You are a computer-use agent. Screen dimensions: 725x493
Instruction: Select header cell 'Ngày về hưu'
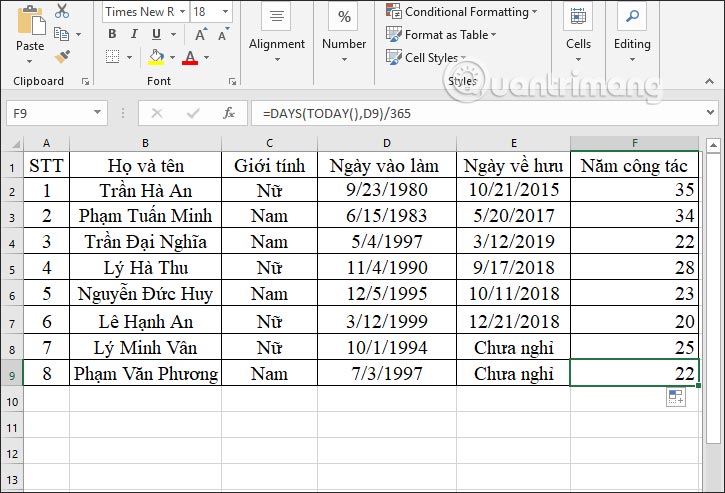click(513, 166)
